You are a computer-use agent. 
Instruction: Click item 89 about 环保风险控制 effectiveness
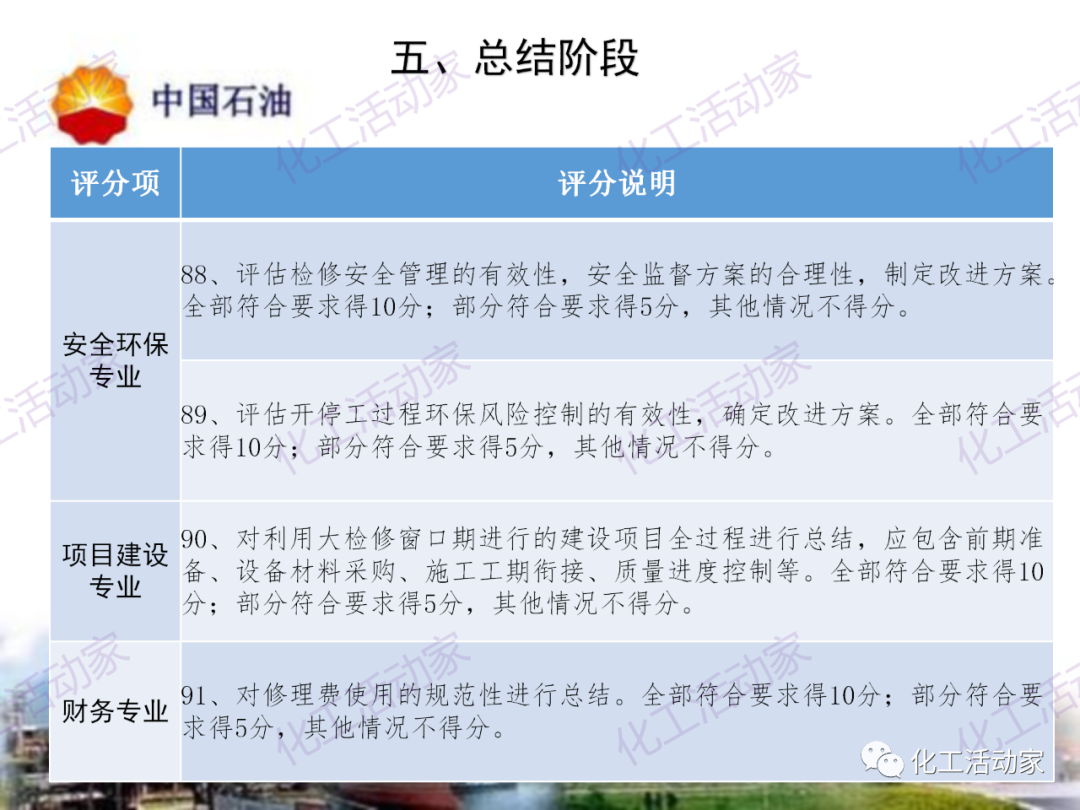pos(616,430)
